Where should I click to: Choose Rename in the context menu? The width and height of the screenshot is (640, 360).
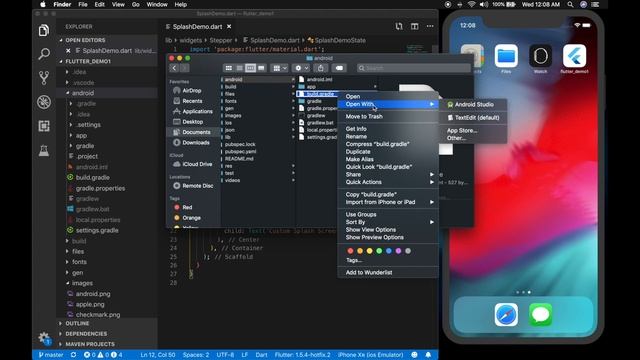point(356,136)
